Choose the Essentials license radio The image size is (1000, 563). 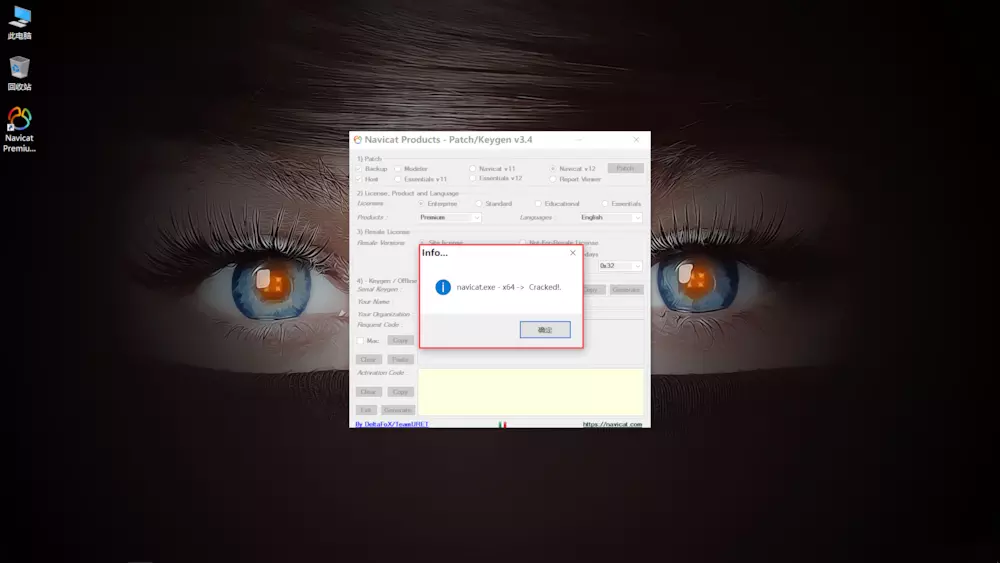tap(605, 204)
